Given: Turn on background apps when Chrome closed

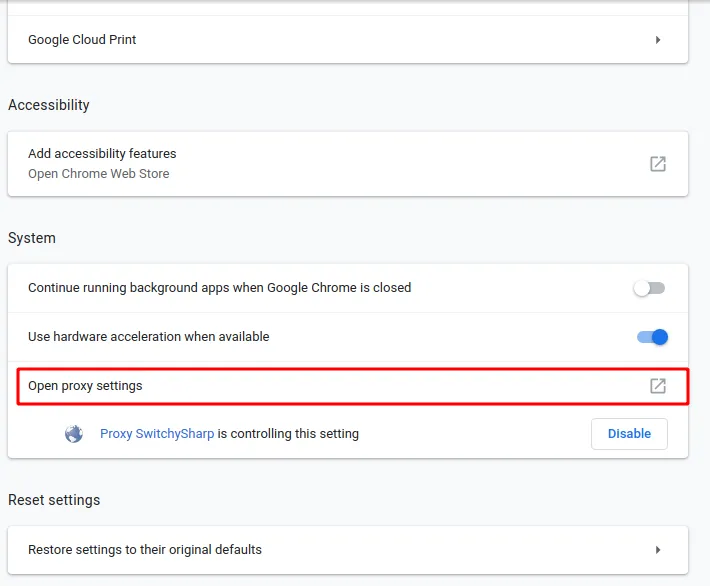Looking at the screenshot, I should click(x=649, y=288).
